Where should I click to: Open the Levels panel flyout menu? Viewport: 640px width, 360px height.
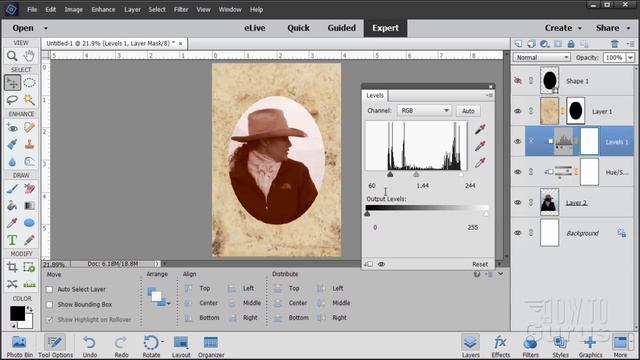click(x=489, y=96)
